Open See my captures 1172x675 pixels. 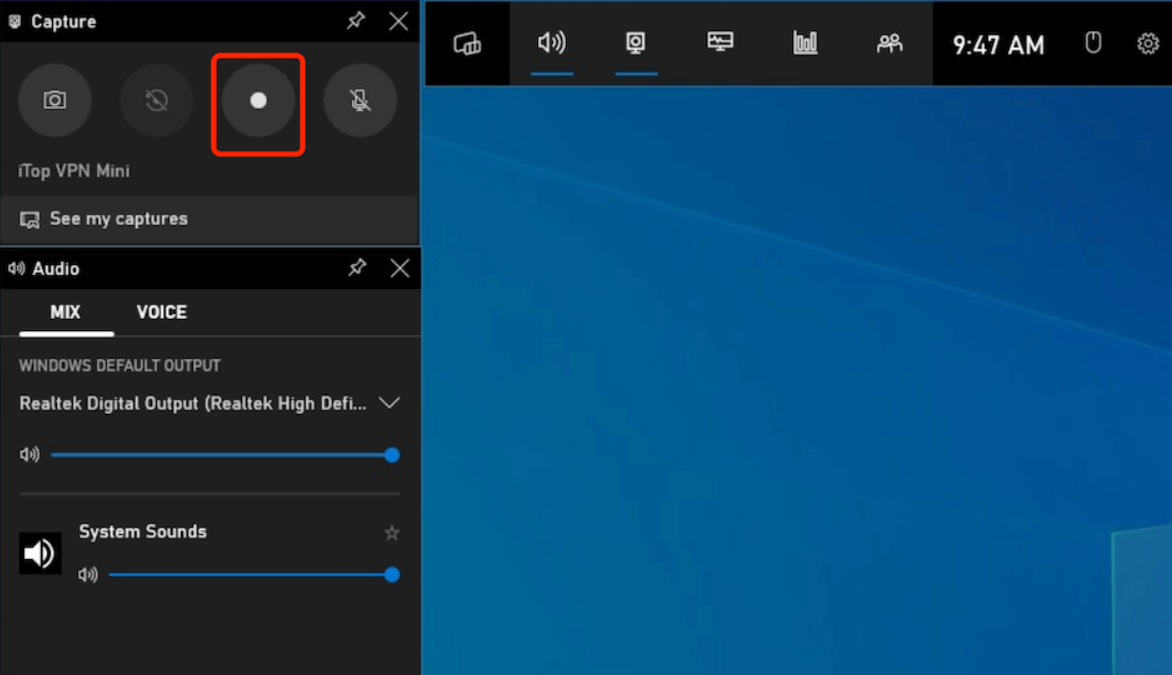pos(118,219)
